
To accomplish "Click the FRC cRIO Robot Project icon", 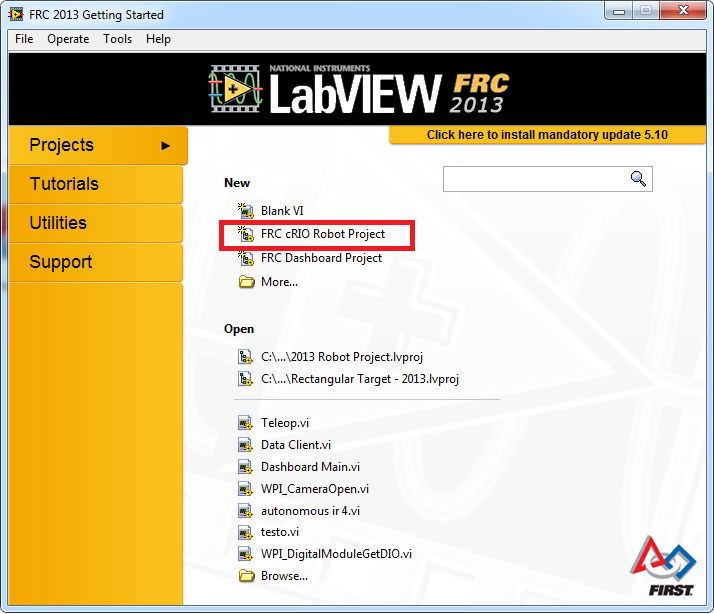I will (x=246, y=234).
